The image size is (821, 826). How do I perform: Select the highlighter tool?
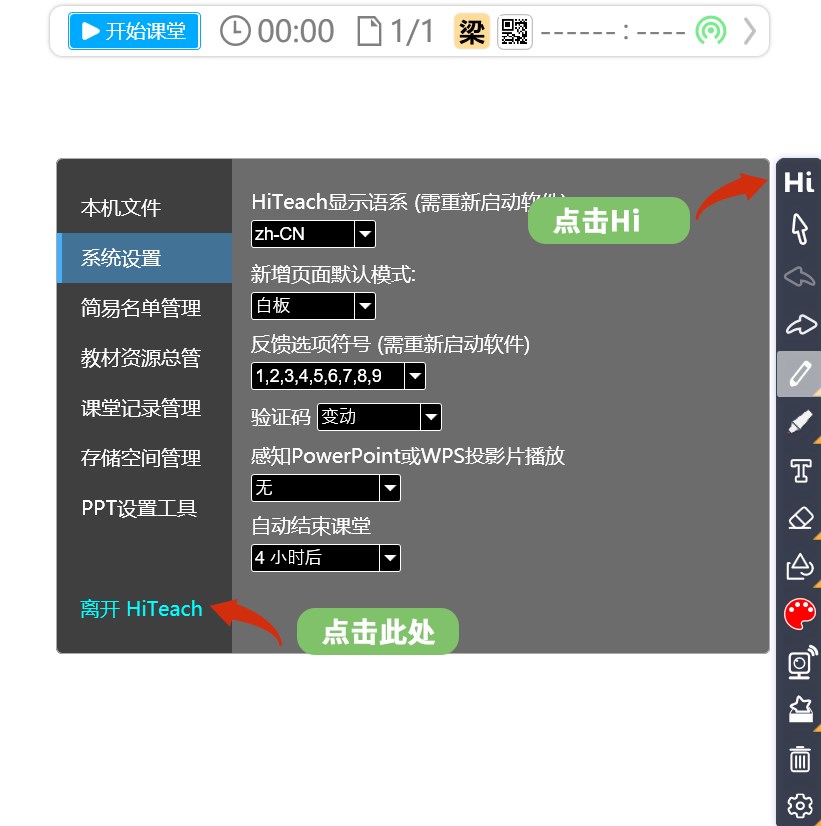pyautogui.click(x=799, y=422)
